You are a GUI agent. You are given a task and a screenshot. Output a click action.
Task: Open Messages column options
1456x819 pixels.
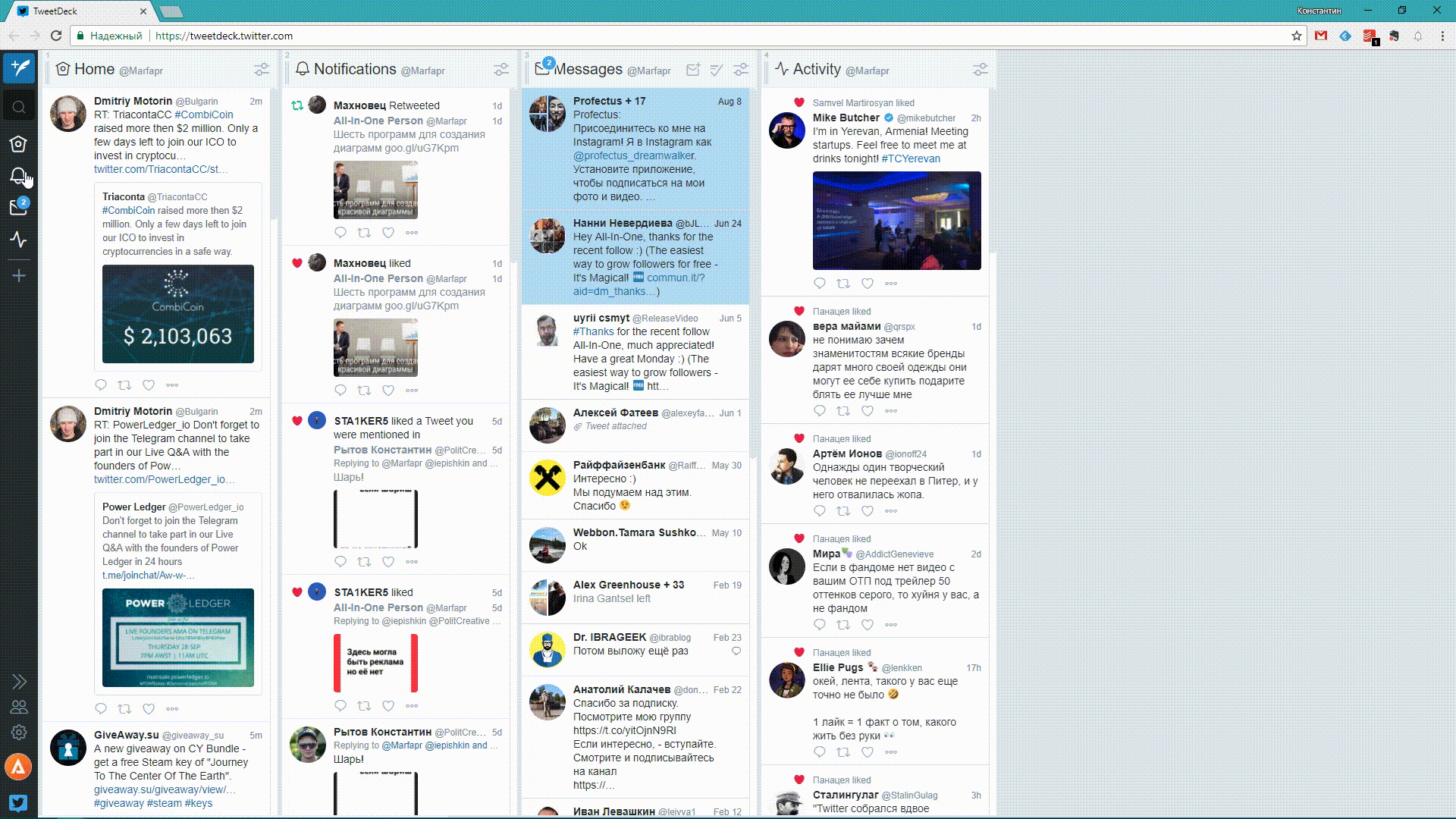741,70
